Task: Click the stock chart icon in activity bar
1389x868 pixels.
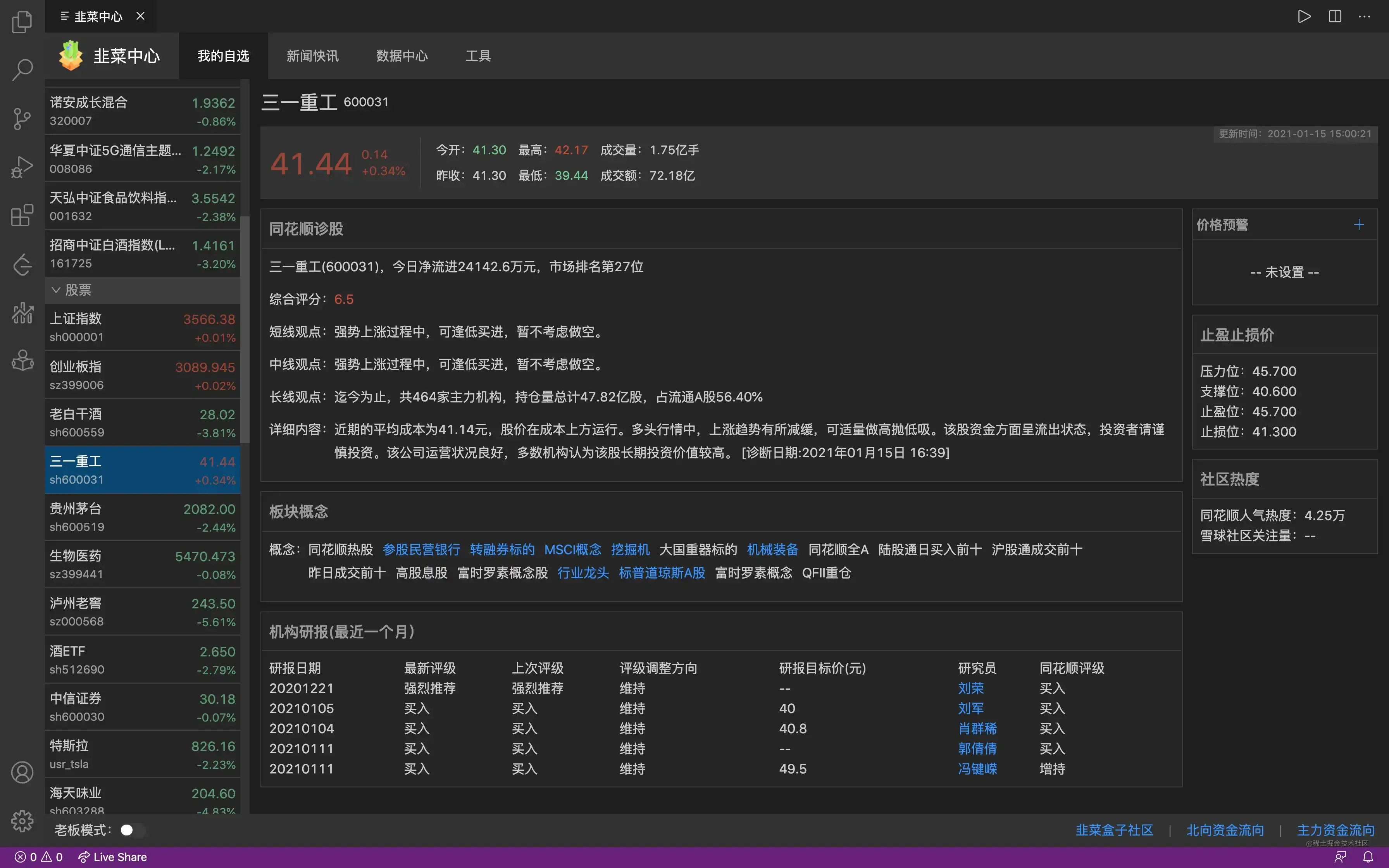Action: 22,313
